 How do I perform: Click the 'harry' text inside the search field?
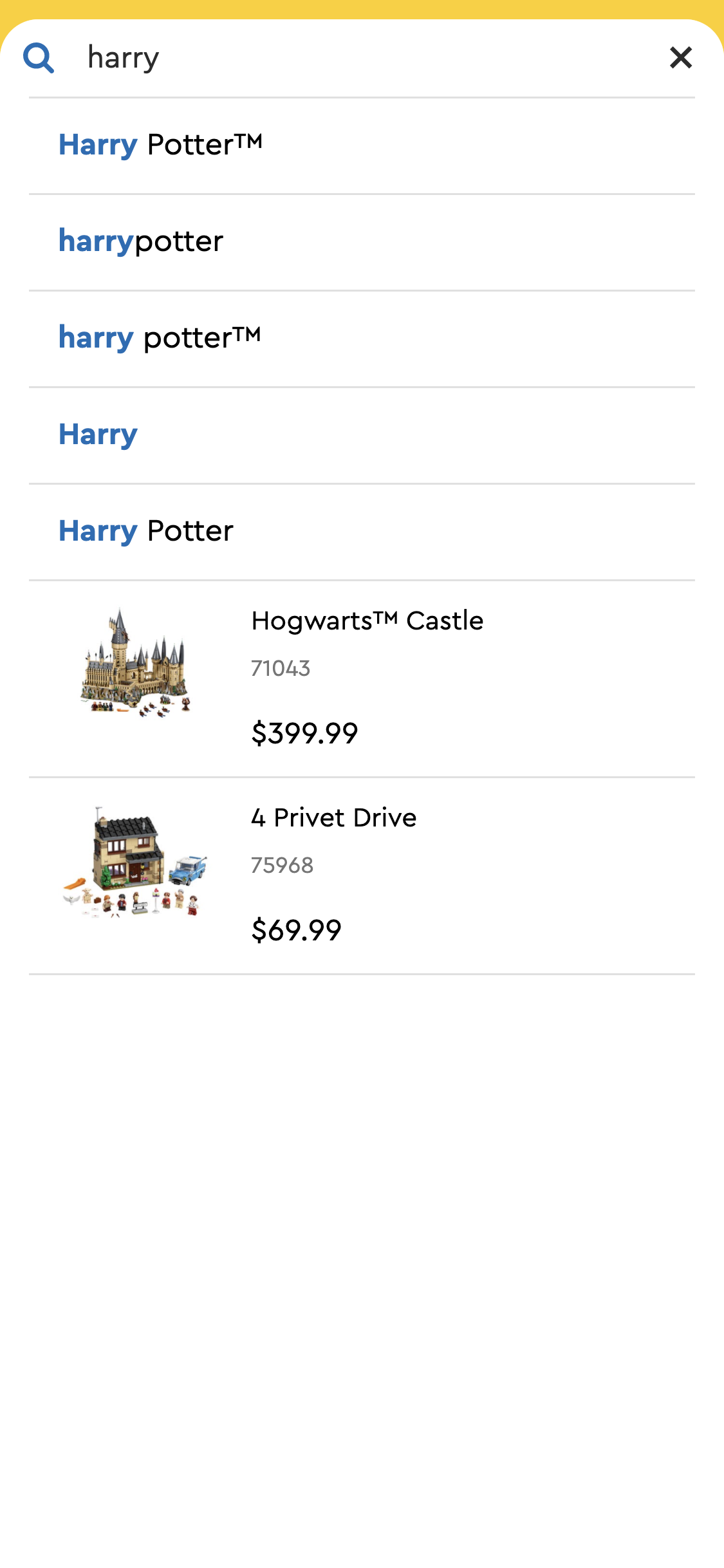pyautogui.click(x=123, y=57)
